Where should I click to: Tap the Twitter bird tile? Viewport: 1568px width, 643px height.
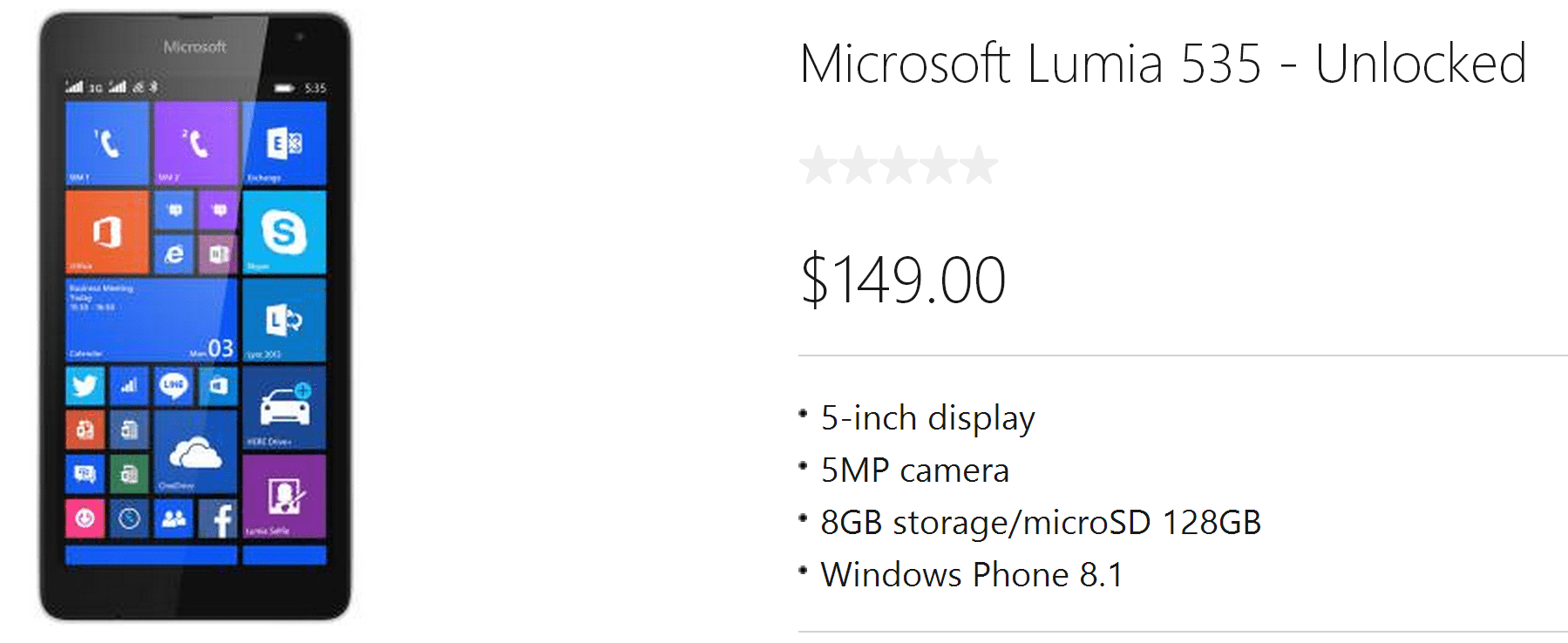pyautogui.click(x=85, y=386)
